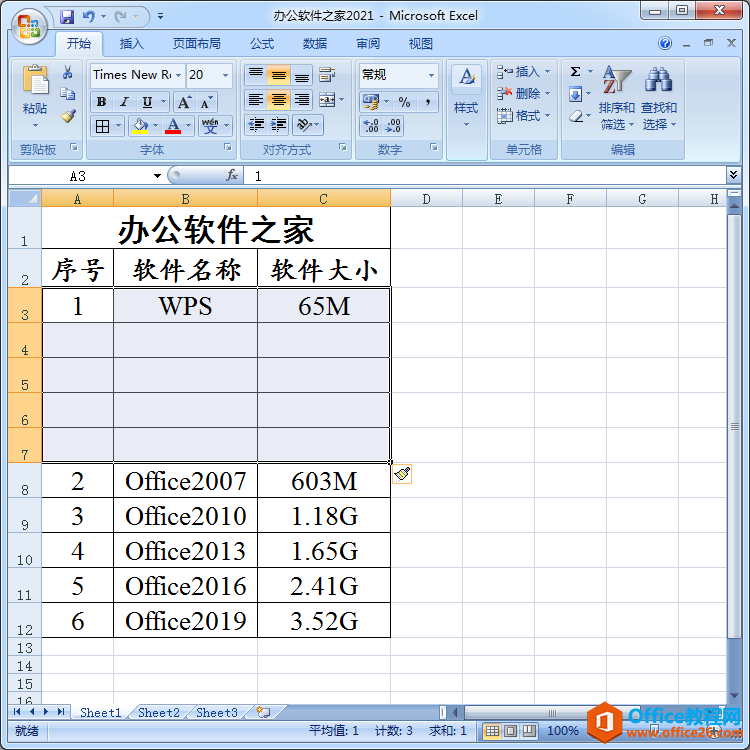The image size is (750, 750).
Task: Increase decimal places
Action: point(371,126)
